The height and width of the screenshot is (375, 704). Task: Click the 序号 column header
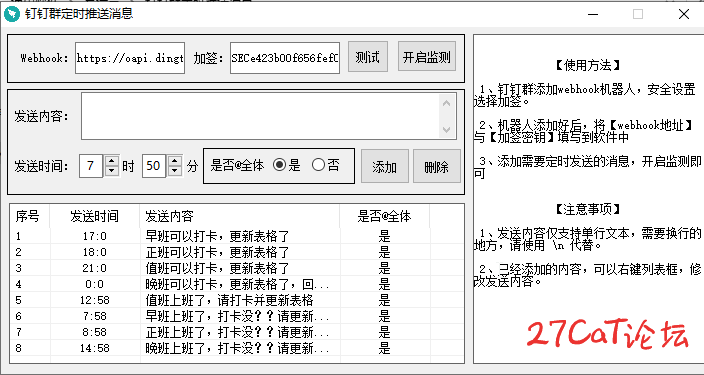30,216
